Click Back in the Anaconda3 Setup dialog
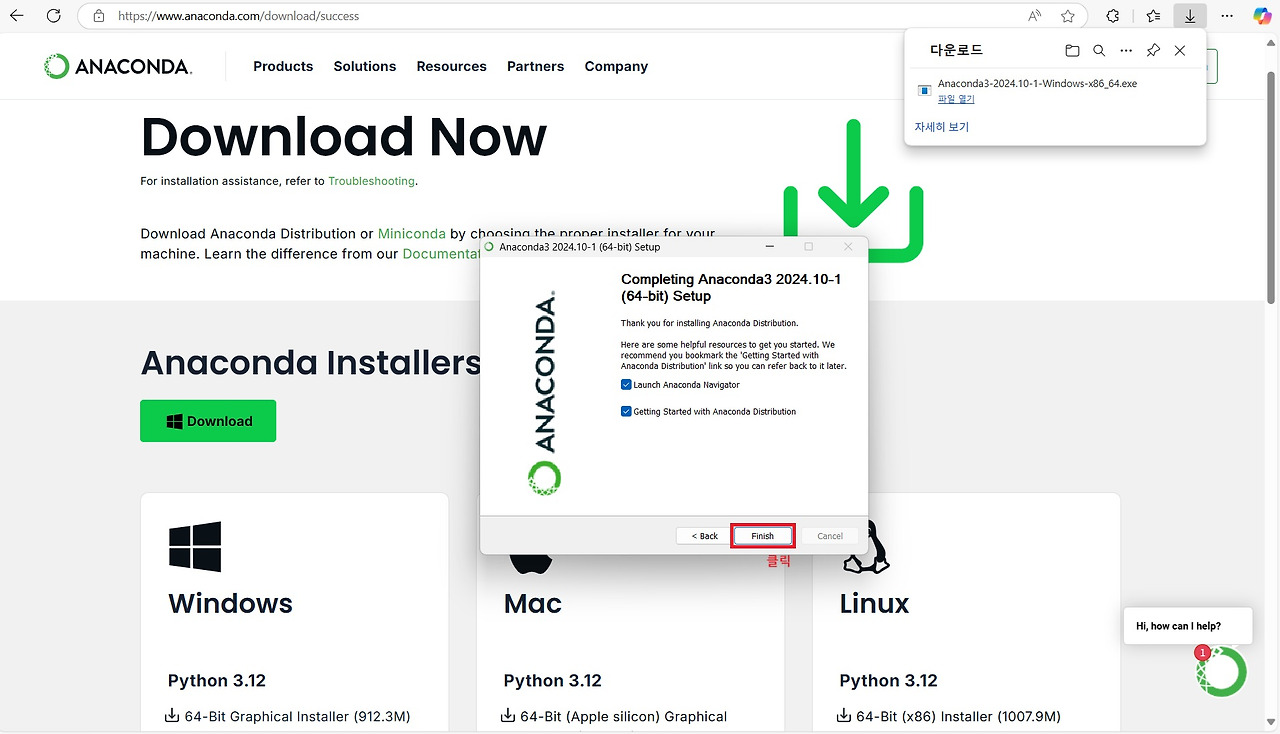Image resolution: width=1280 pixels, height=734 pixels. [705, 536]
